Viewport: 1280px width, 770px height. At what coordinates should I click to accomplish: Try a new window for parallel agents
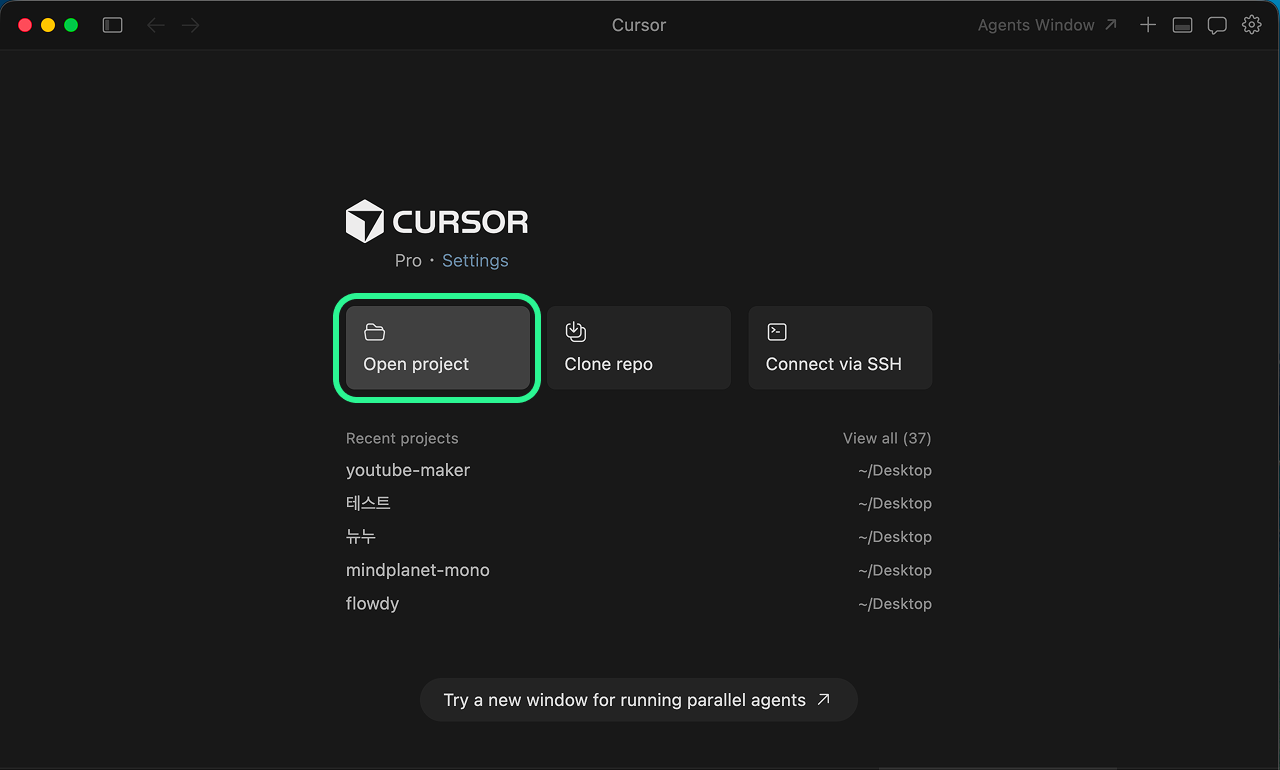point(639,700)
